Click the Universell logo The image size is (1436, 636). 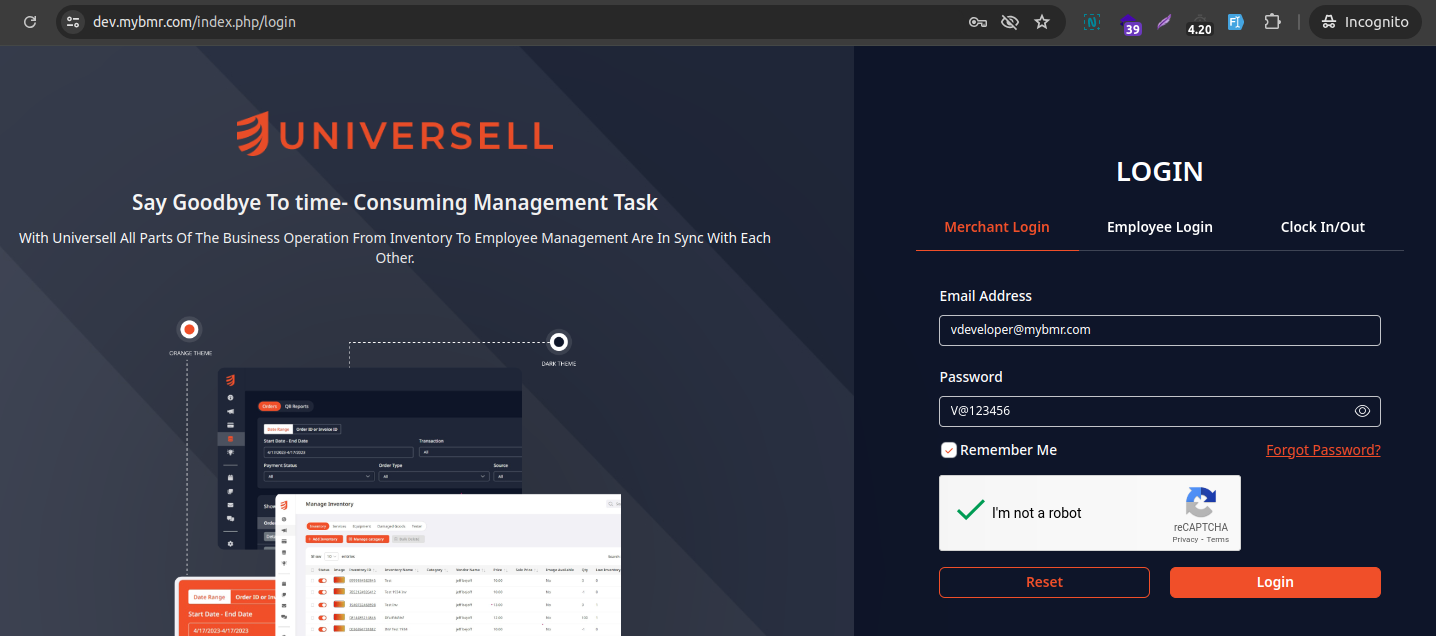point(395,135)
